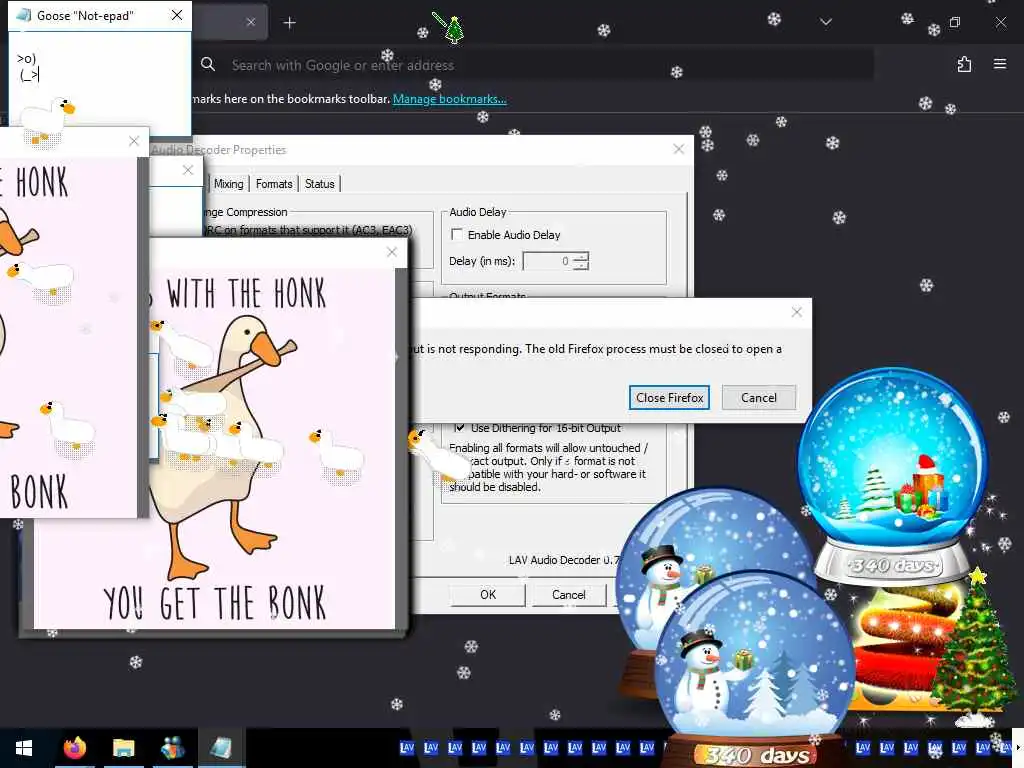Click the people messenger taskbar icon
1024x768 pixels.
click(172, 748)
